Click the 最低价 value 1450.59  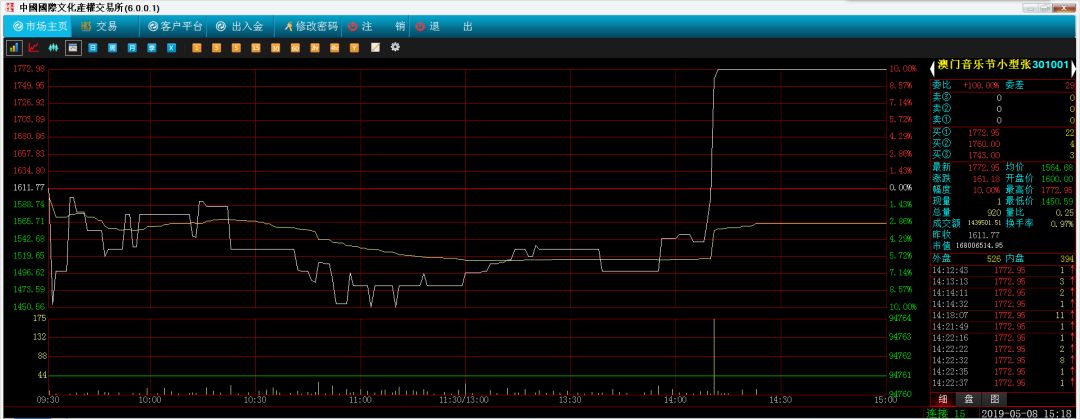pyautogui.click(x=1058, y=201)
